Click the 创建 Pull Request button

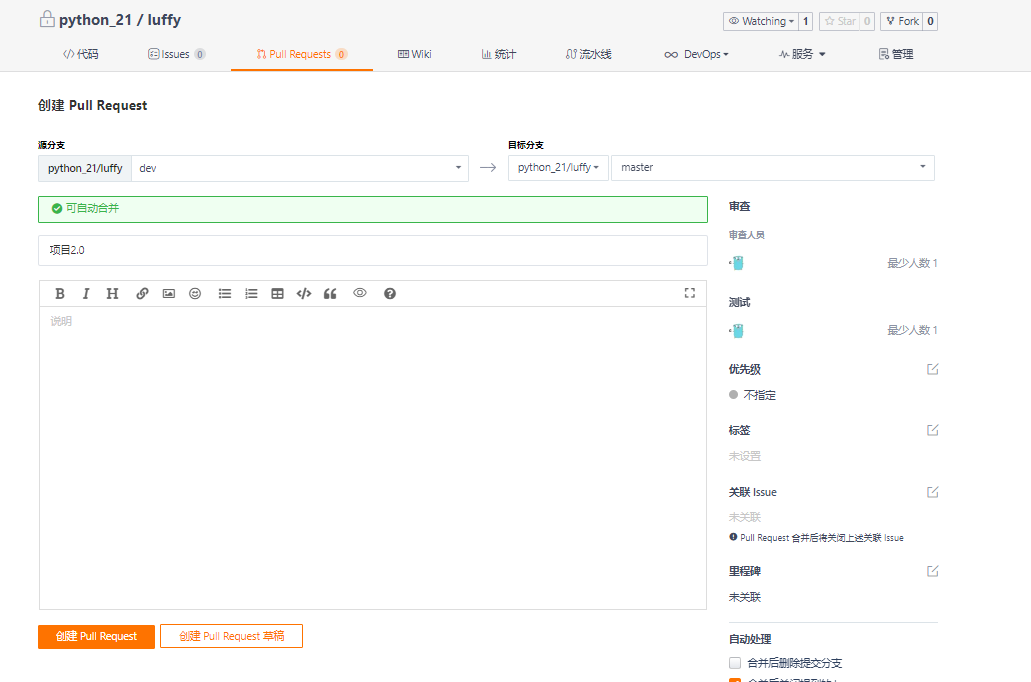pyautogui.click(x=96, y=636)
